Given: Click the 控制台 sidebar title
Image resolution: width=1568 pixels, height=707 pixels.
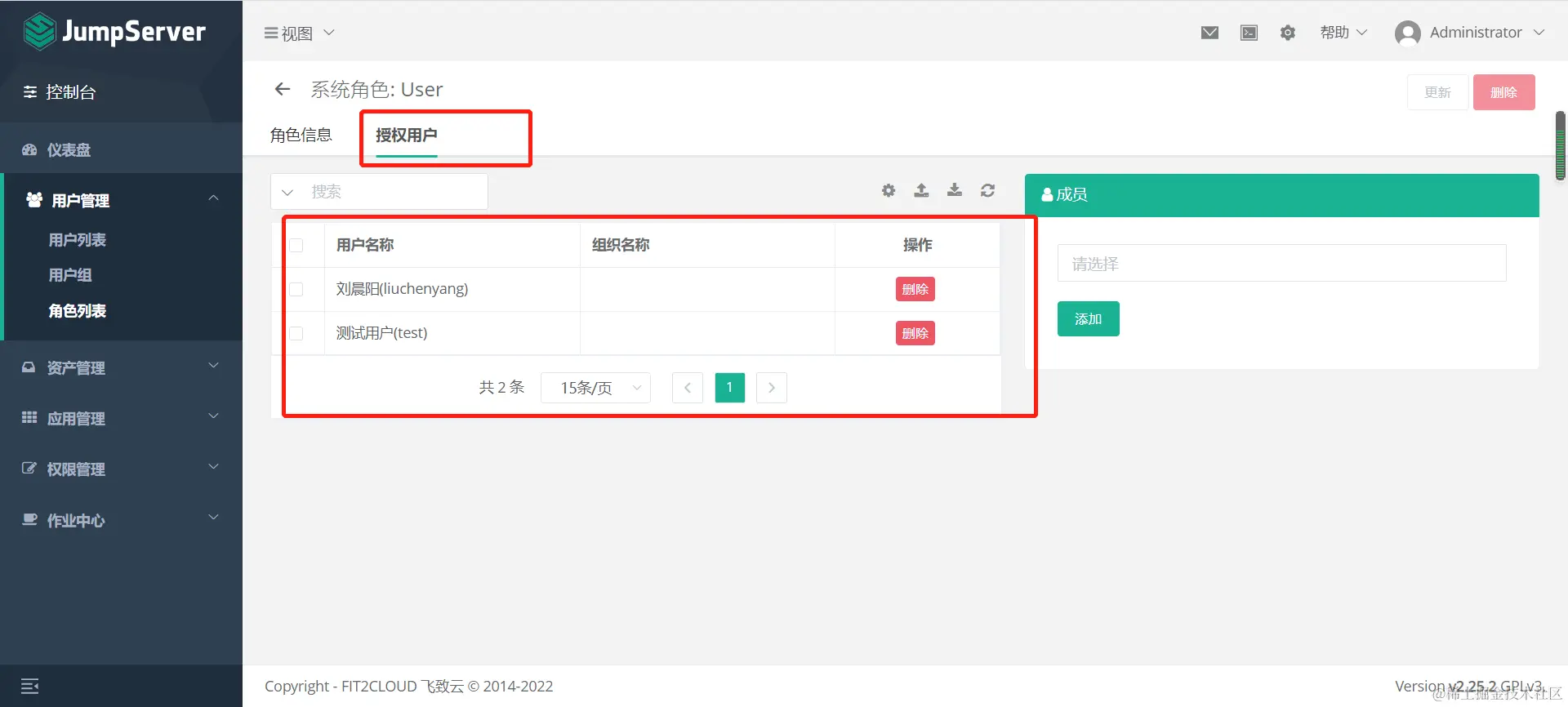Looking at the screenshot, I should pyautogui.click(x=71, y=92).
